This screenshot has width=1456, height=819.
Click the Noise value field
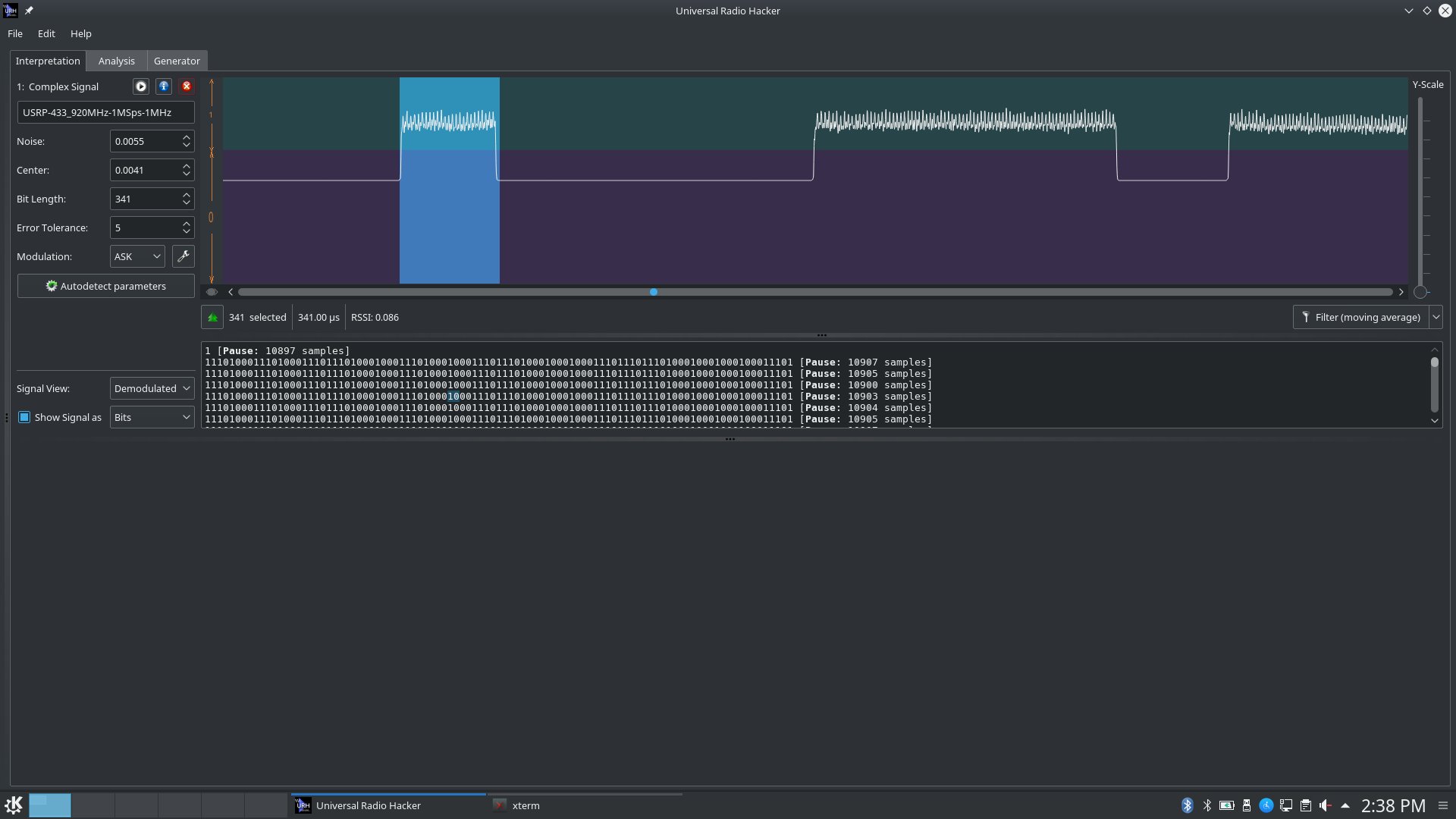point(144,141)
